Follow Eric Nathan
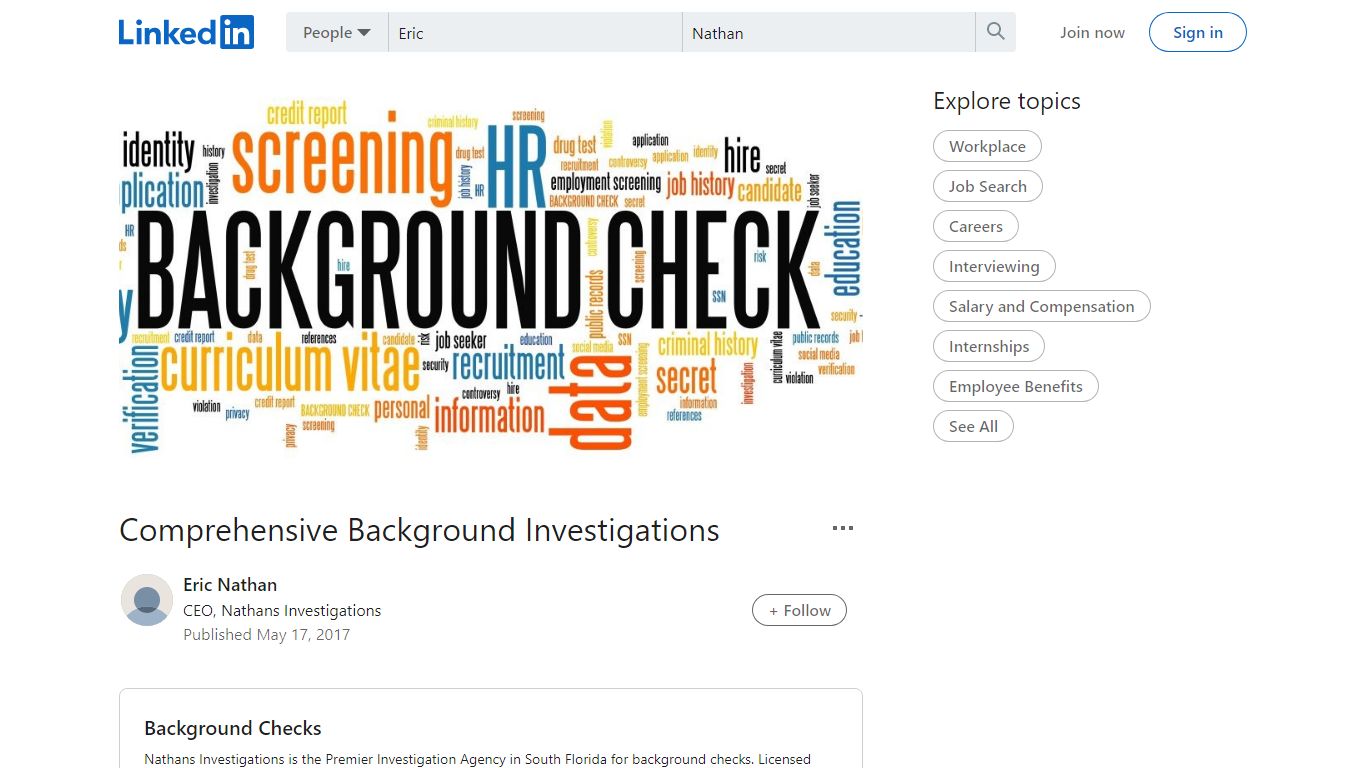Image resolution: width=1366 pixels, height=768 pixels. (799, 610)
